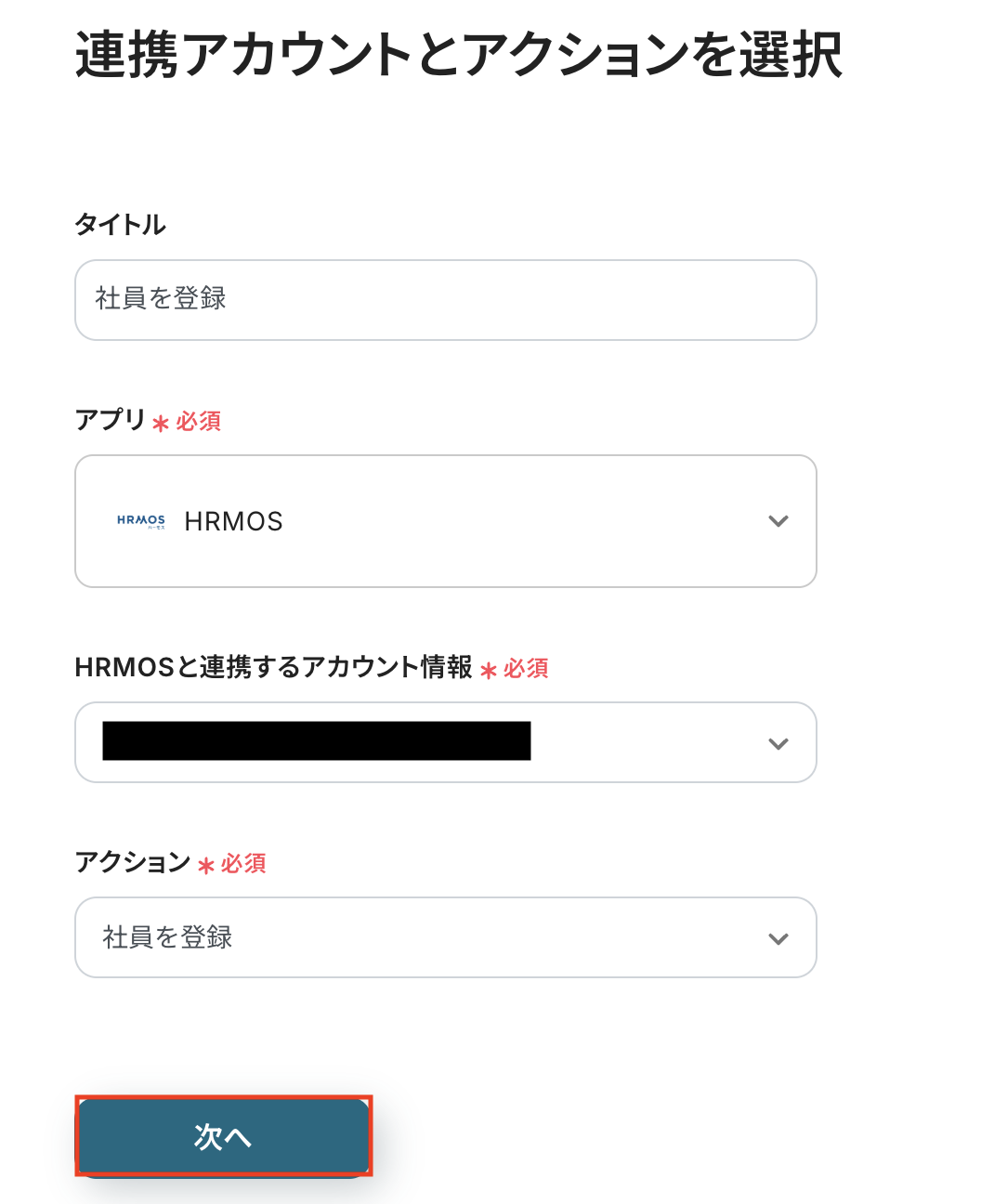This screenshot has height=1204, width=981.
Task: Select the HRMOS app name text
Action: point(234,522)
